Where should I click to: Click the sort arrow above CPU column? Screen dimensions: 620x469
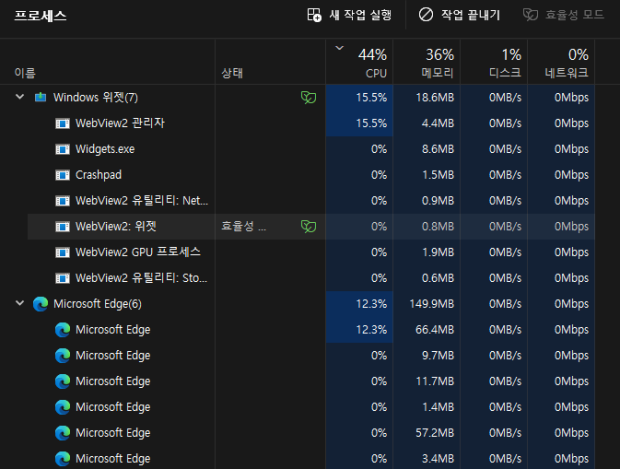point(338,47)
